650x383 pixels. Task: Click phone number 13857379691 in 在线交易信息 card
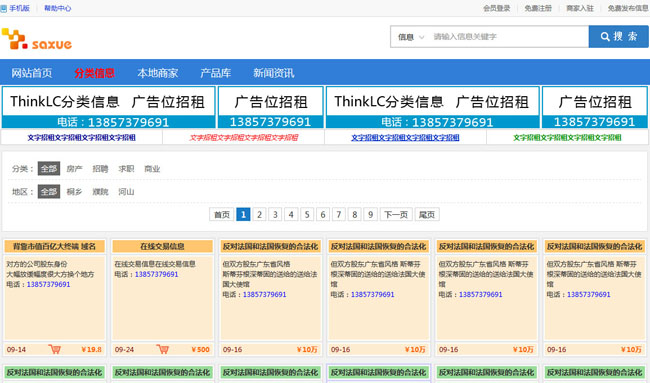(x=157, y=274)
